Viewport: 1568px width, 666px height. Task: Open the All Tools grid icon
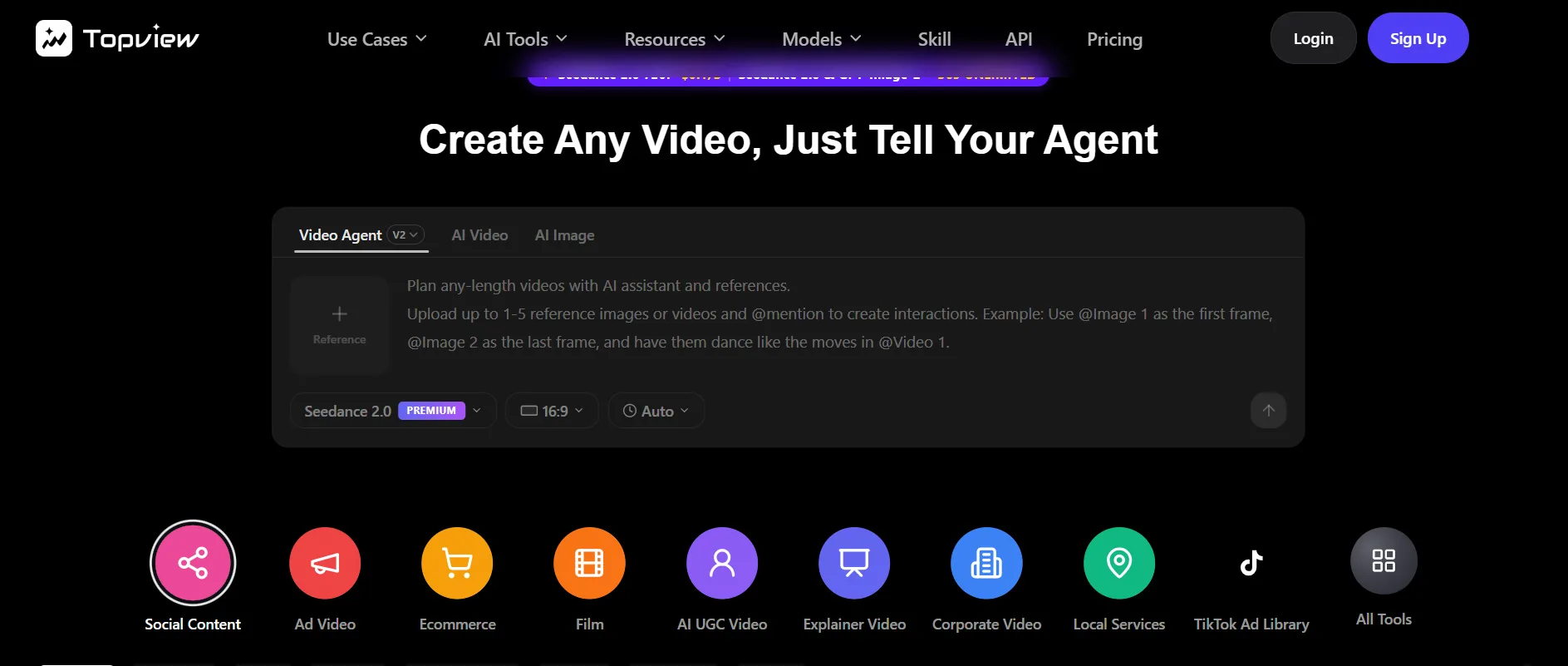[x=1384, y=560]
